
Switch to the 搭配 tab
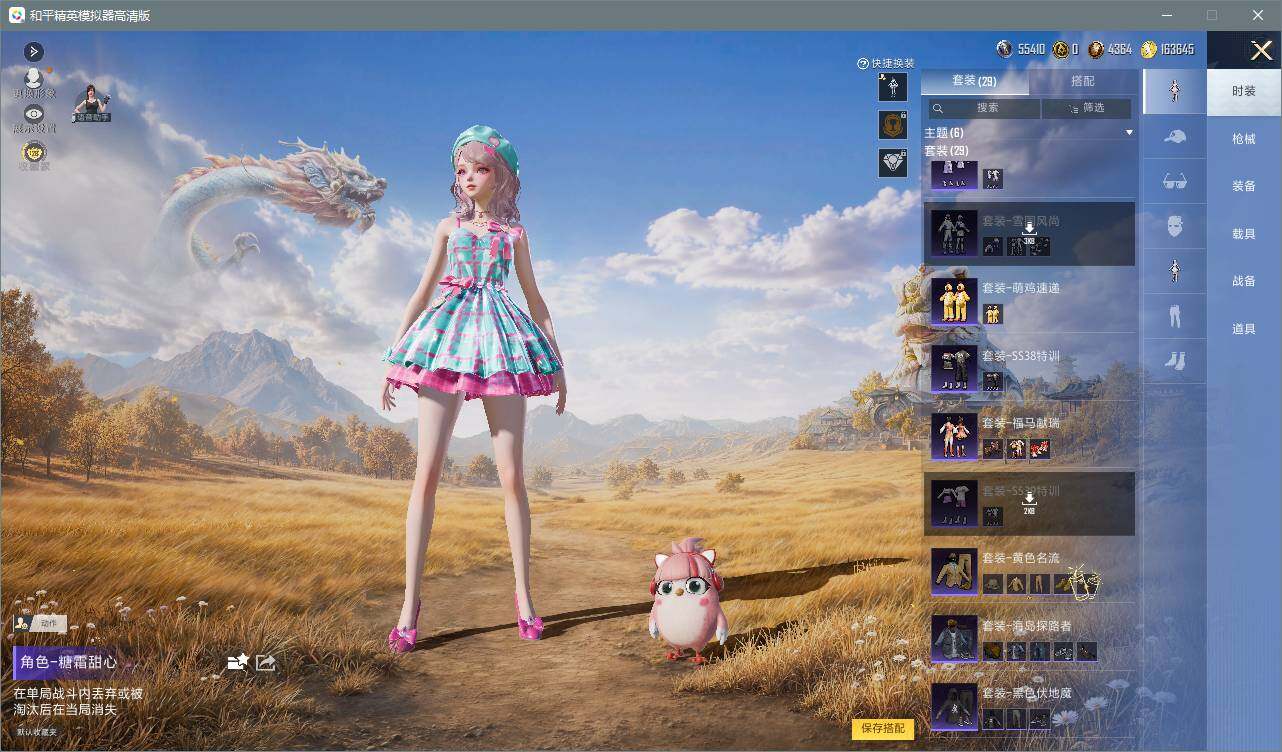pos(1083,81)
